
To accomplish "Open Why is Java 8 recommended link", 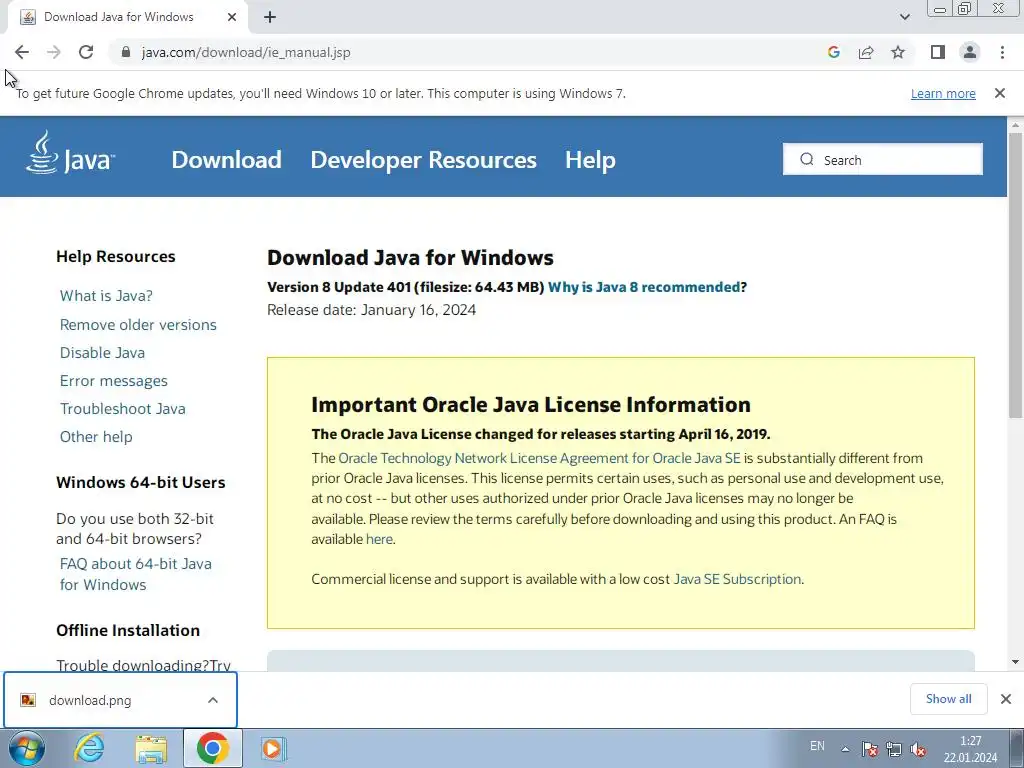I will [x=647, y=287].
